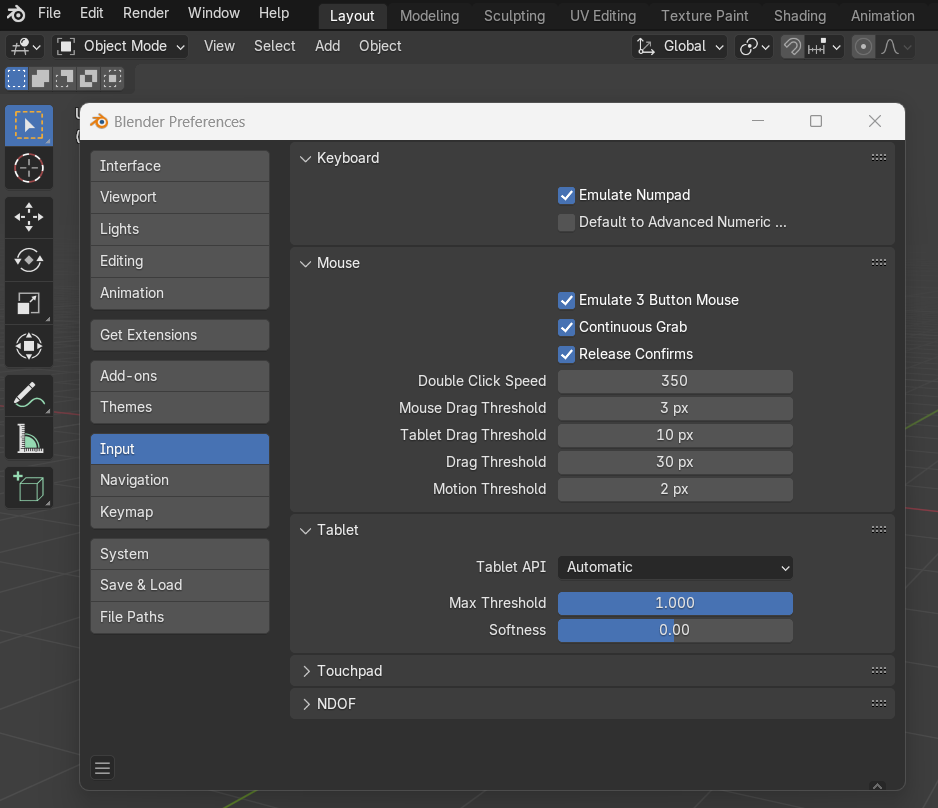Screen dimensions: 938x808
Task: Switch to the Modeling workspace tab
Action: click(x=430, y=16)
